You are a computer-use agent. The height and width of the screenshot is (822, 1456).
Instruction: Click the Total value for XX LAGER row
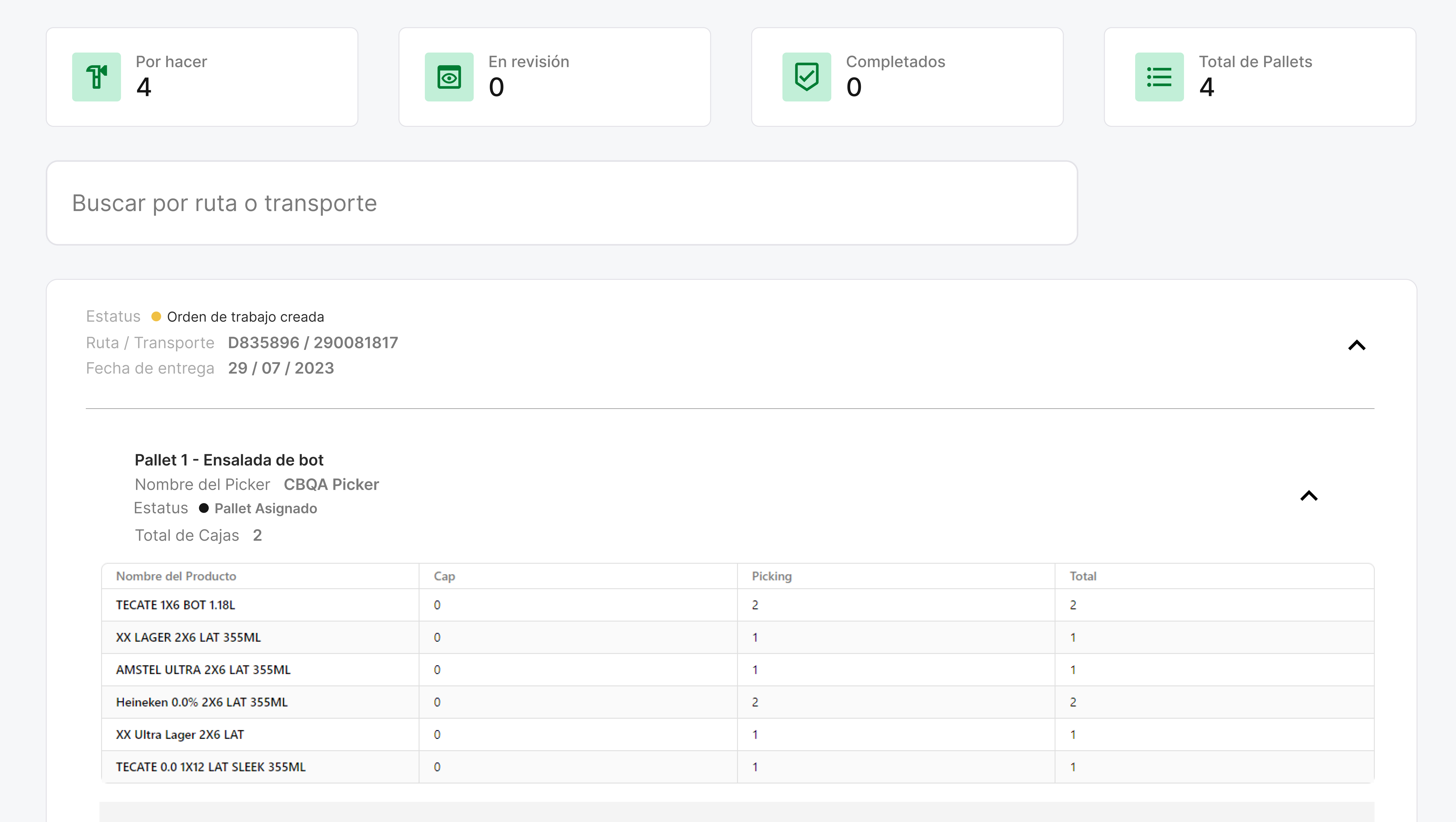click(1073, 637)
